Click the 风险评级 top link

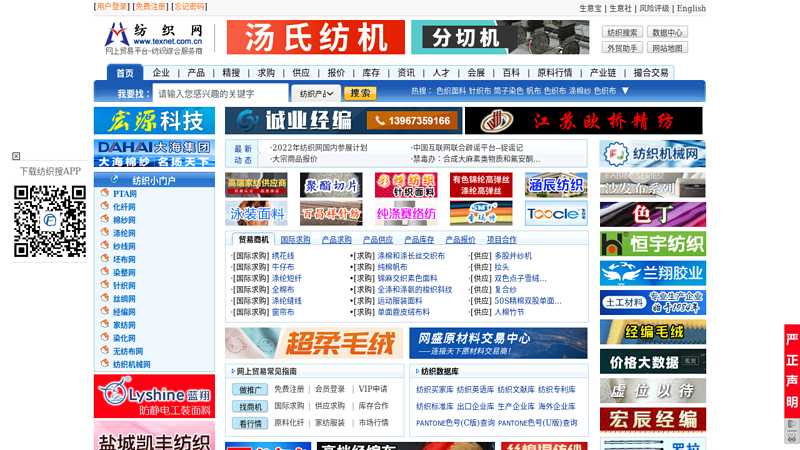[x=654, y=8]
